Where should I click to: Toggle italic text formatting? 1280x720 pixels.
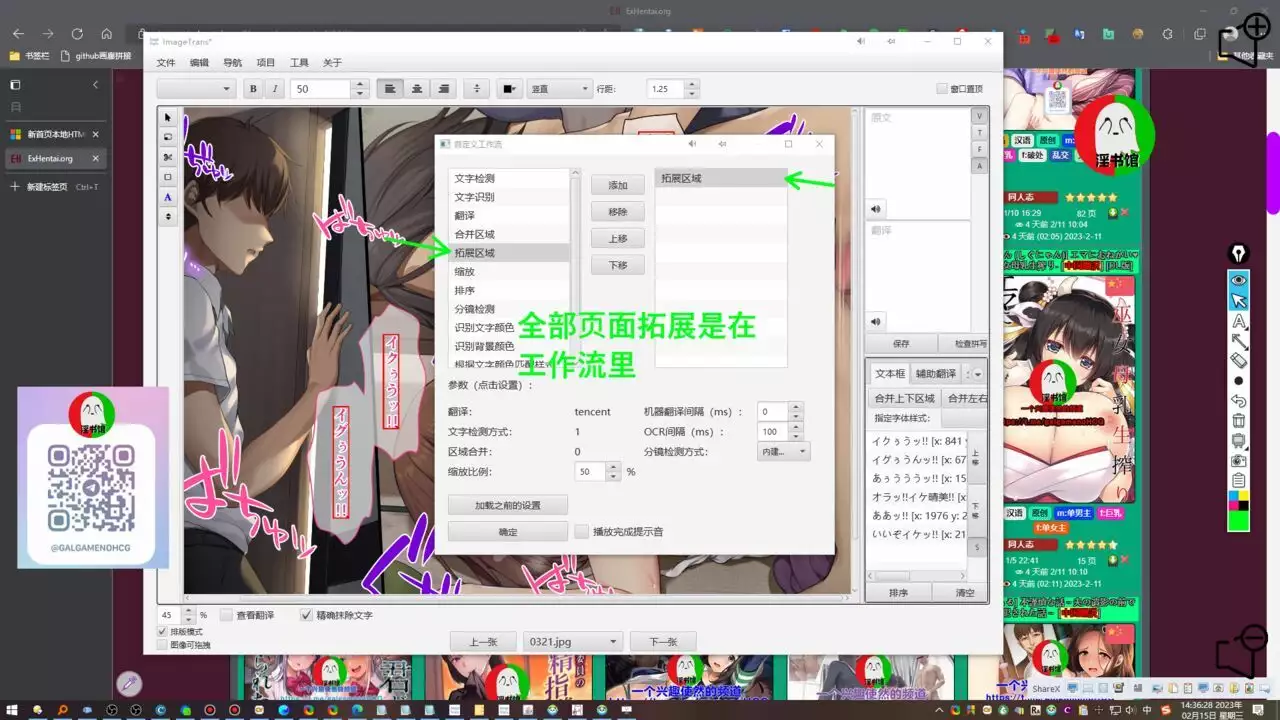276,89
